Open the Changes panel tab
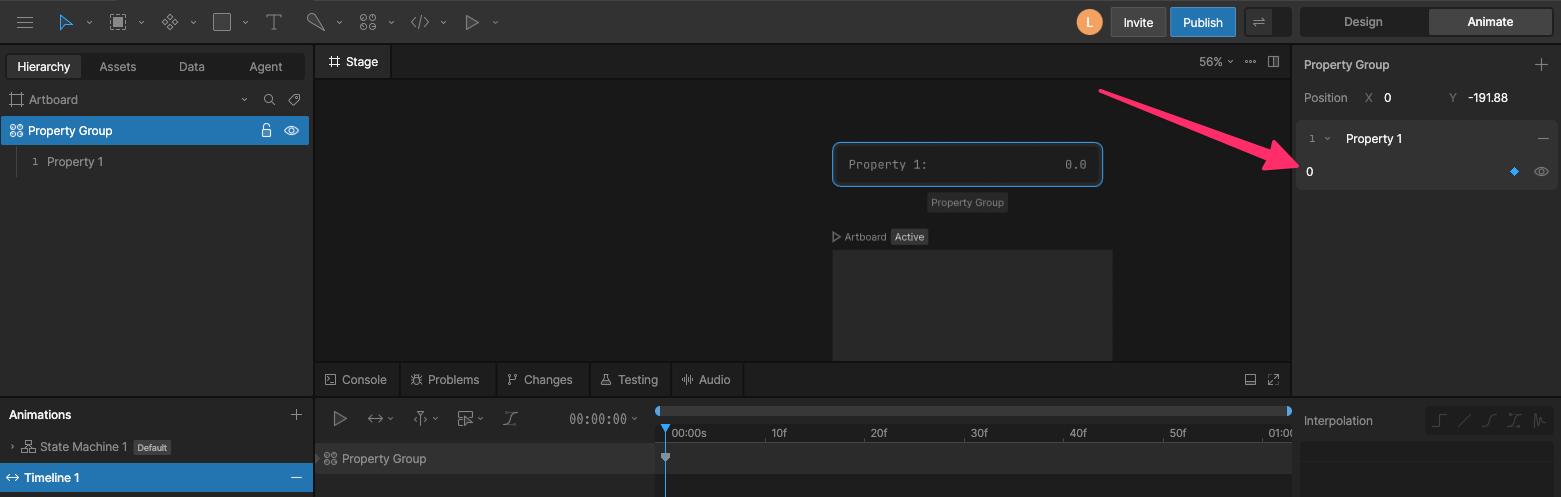 click(x=540, y=380)
